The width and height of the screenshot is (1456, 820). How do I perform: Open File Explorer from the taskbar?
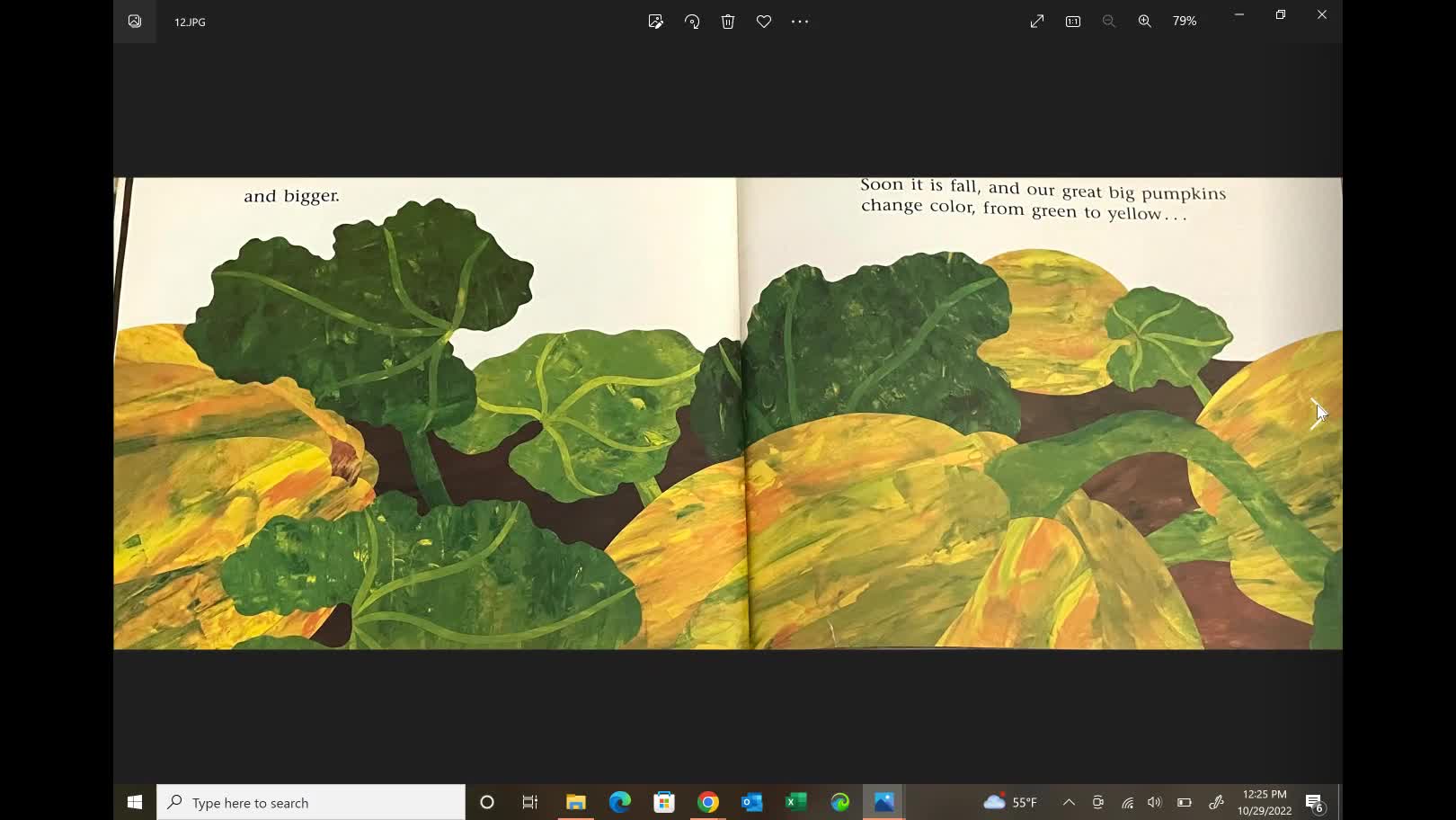[575, 802]
